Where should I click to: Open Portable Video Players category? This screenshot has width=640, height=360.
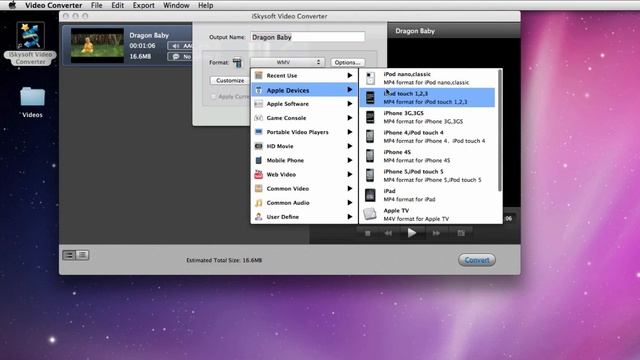point(304,132)
